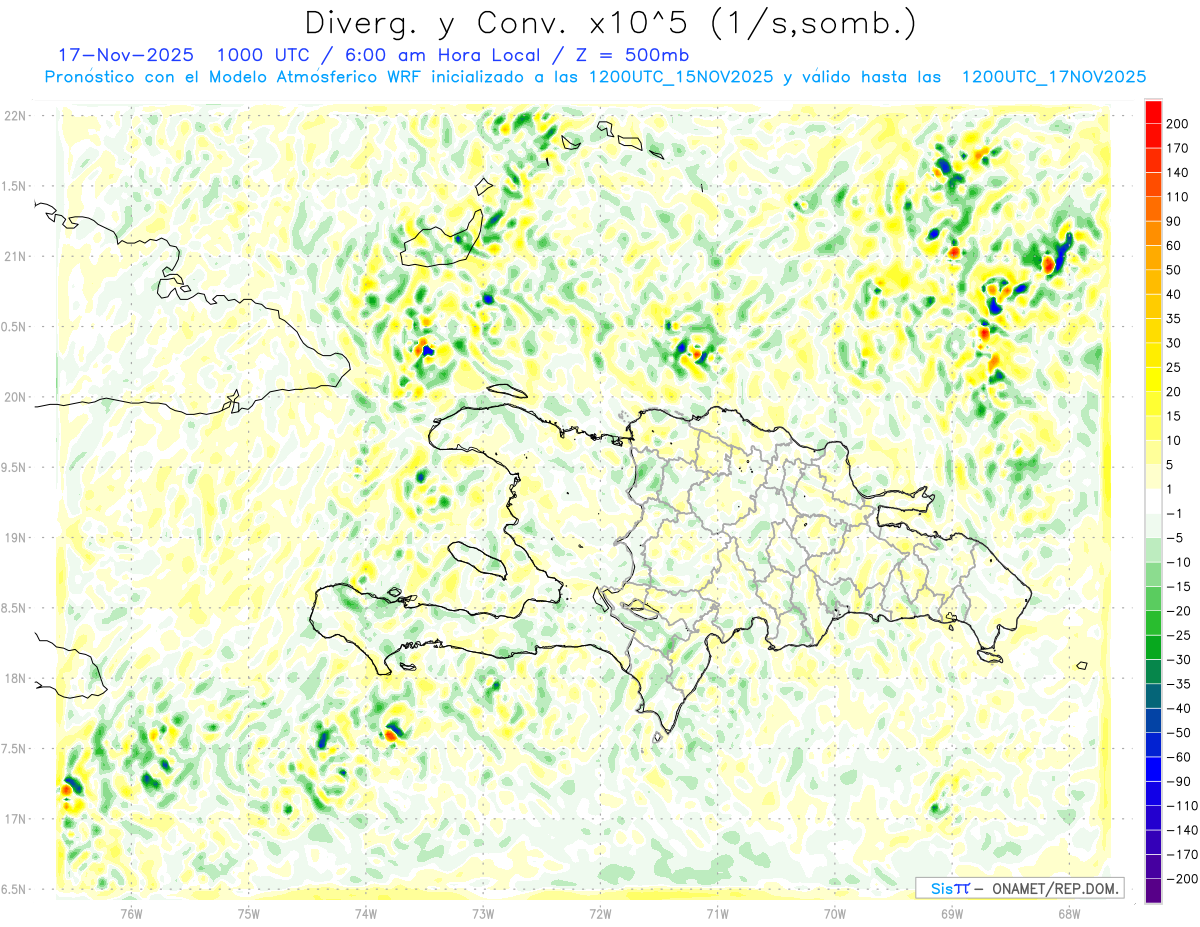1200x927 pixels.
Task: Click the '-5' colorbar value
Action: point(1174,538)
